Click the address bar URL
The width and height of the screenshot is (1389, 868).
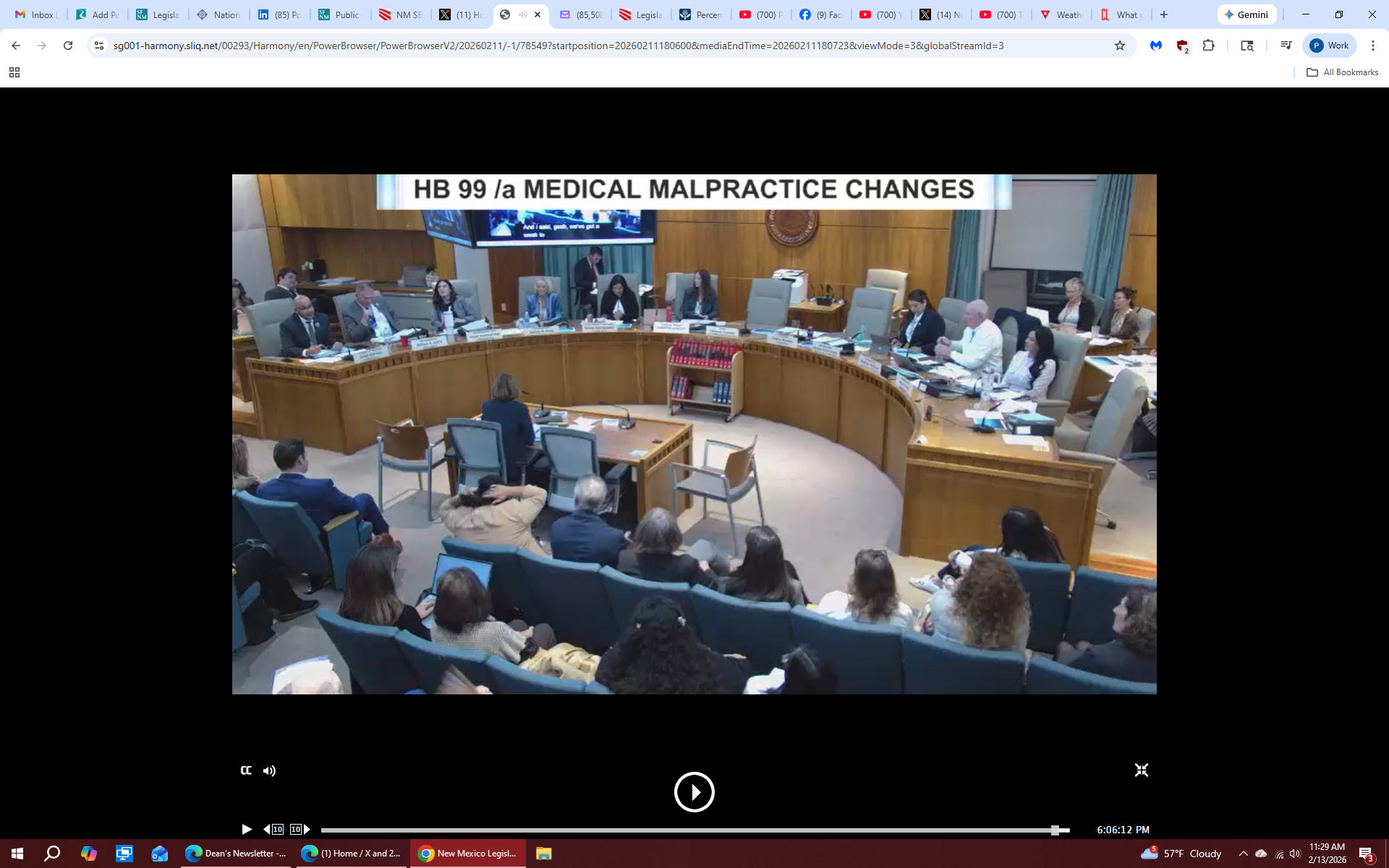pyautogui.click(x=557, y=46)
